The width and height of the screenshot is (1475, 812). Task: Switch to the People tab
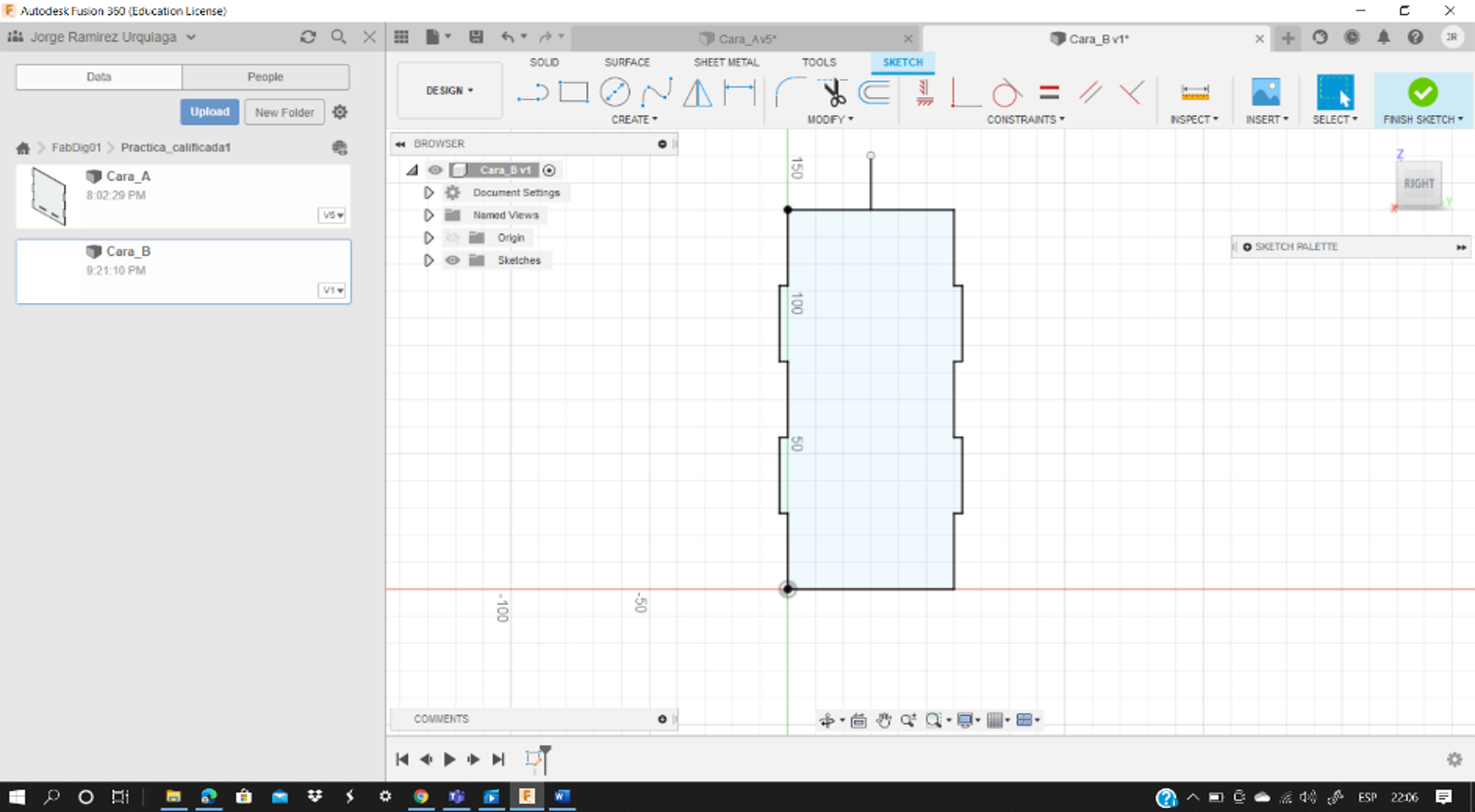coord(265,77)
